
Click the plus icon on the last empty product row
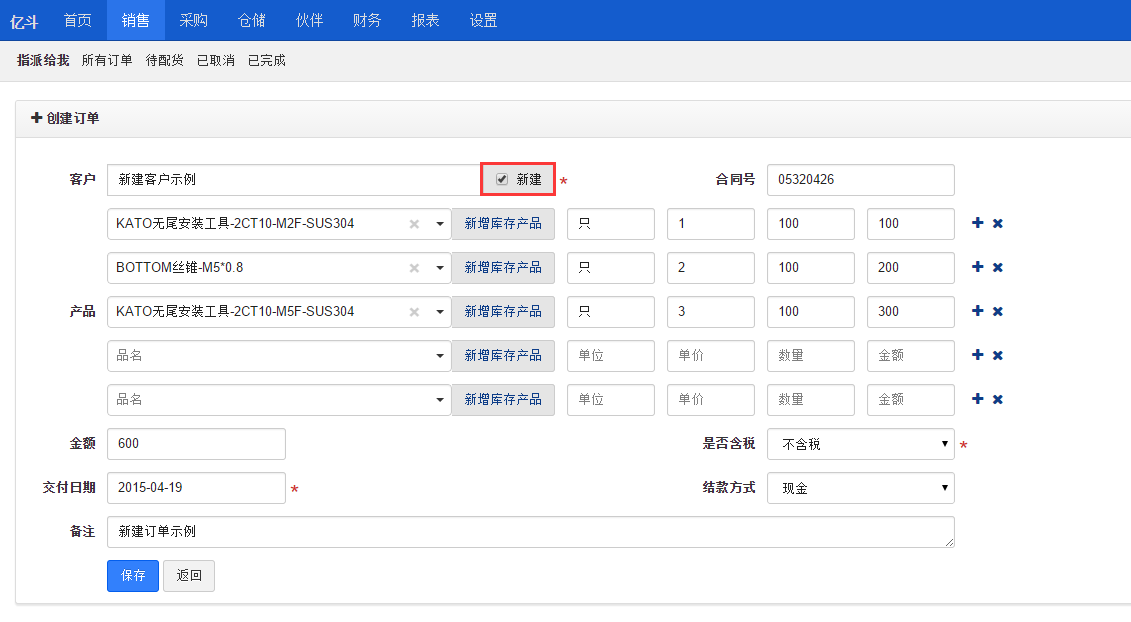point(977,399)
